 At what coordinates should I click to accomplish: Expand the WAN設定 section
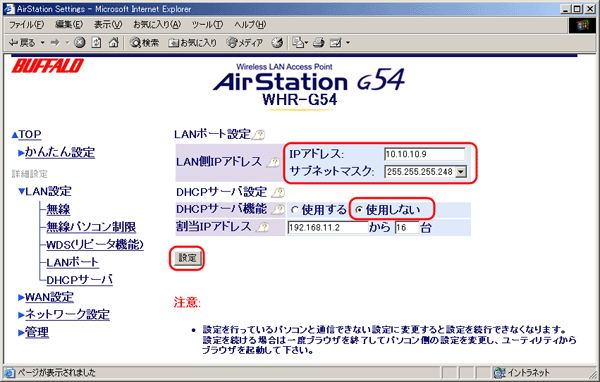(21, 297)
